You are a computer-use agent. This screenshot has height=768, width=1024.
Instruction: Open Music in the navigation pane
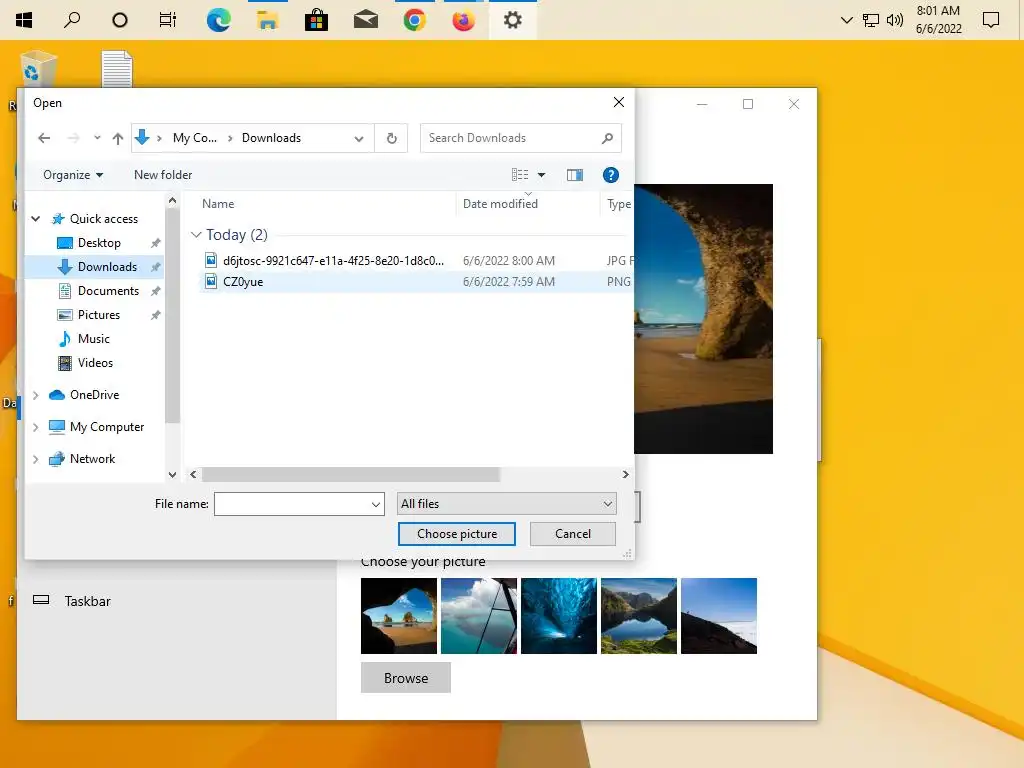[x=93, y=339]
